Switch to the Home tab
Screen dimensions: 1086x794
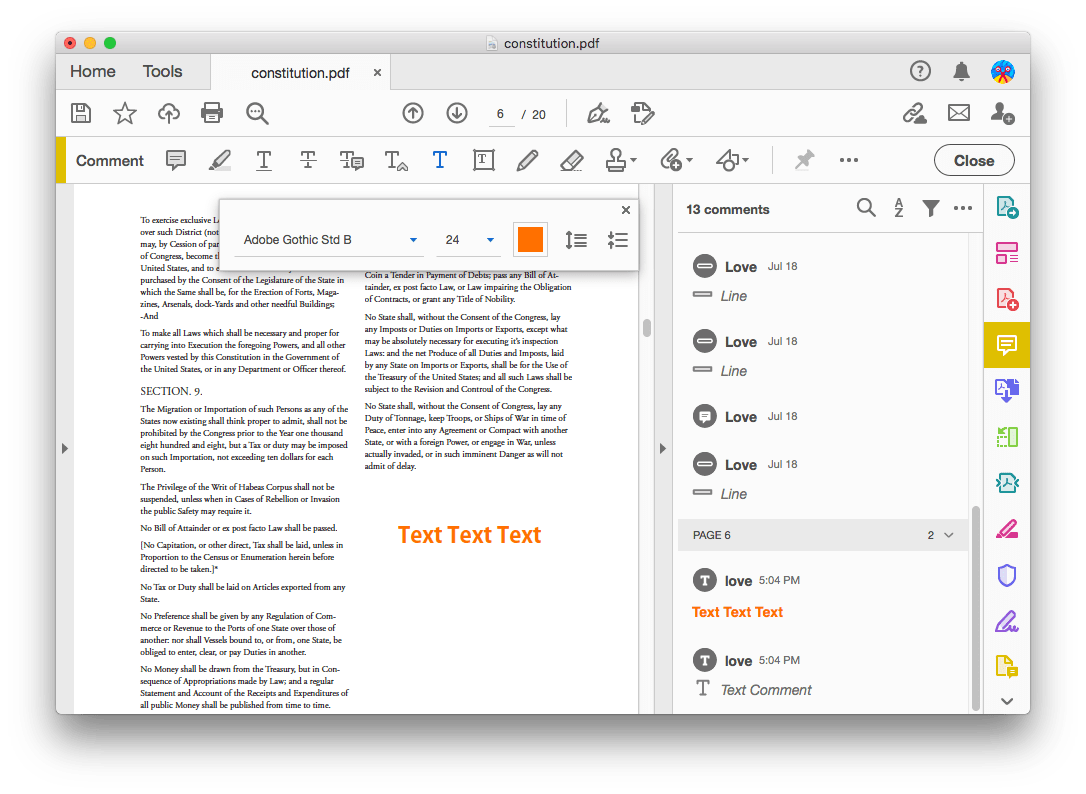click(x=92, y=71)
